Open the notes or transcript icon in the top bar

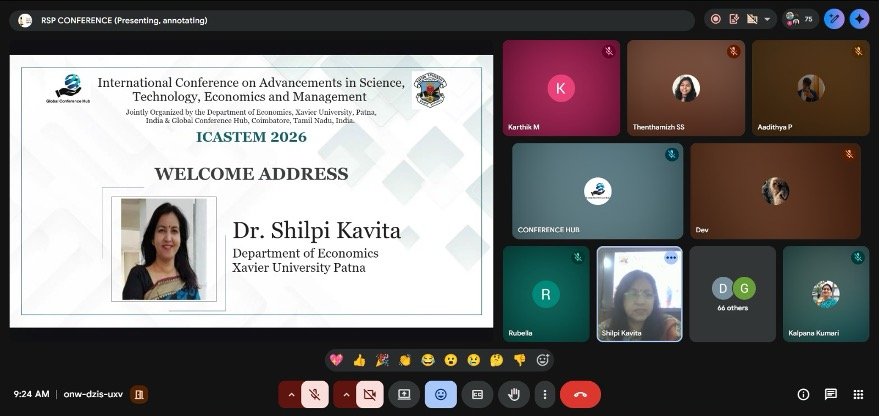734,19
